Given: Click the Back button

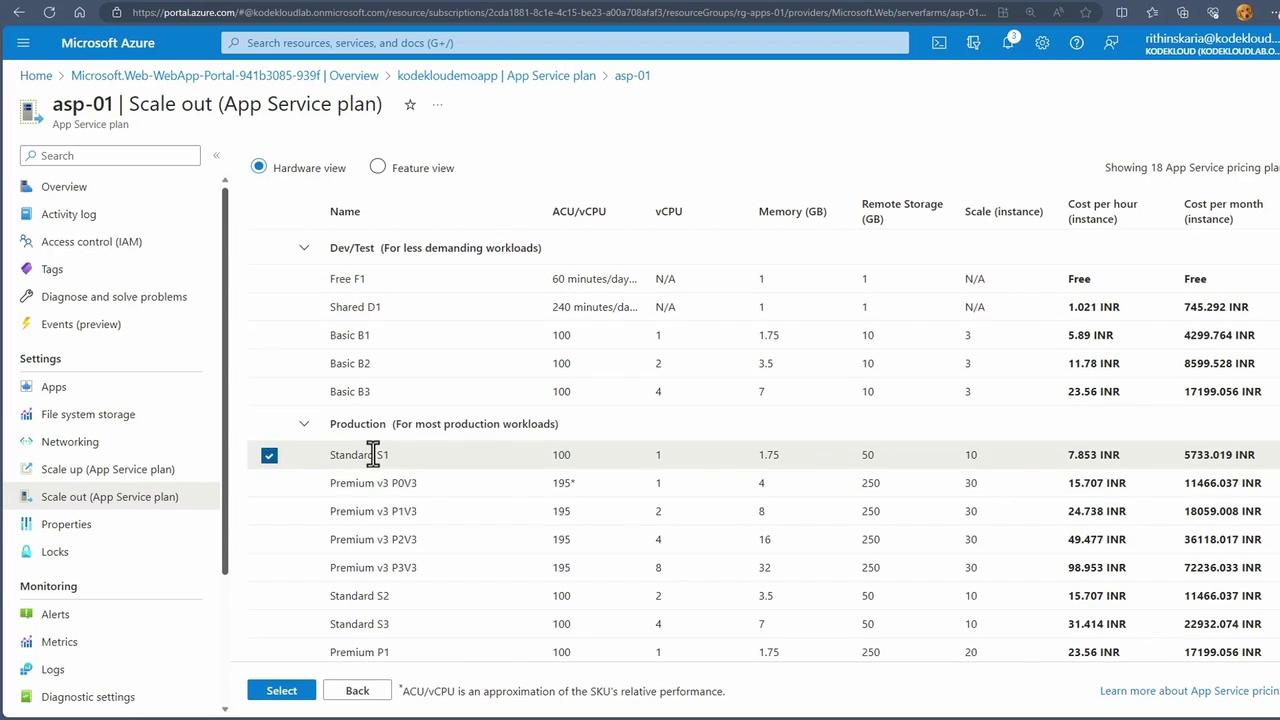Looking at the screenshot, I should [357, 691].
